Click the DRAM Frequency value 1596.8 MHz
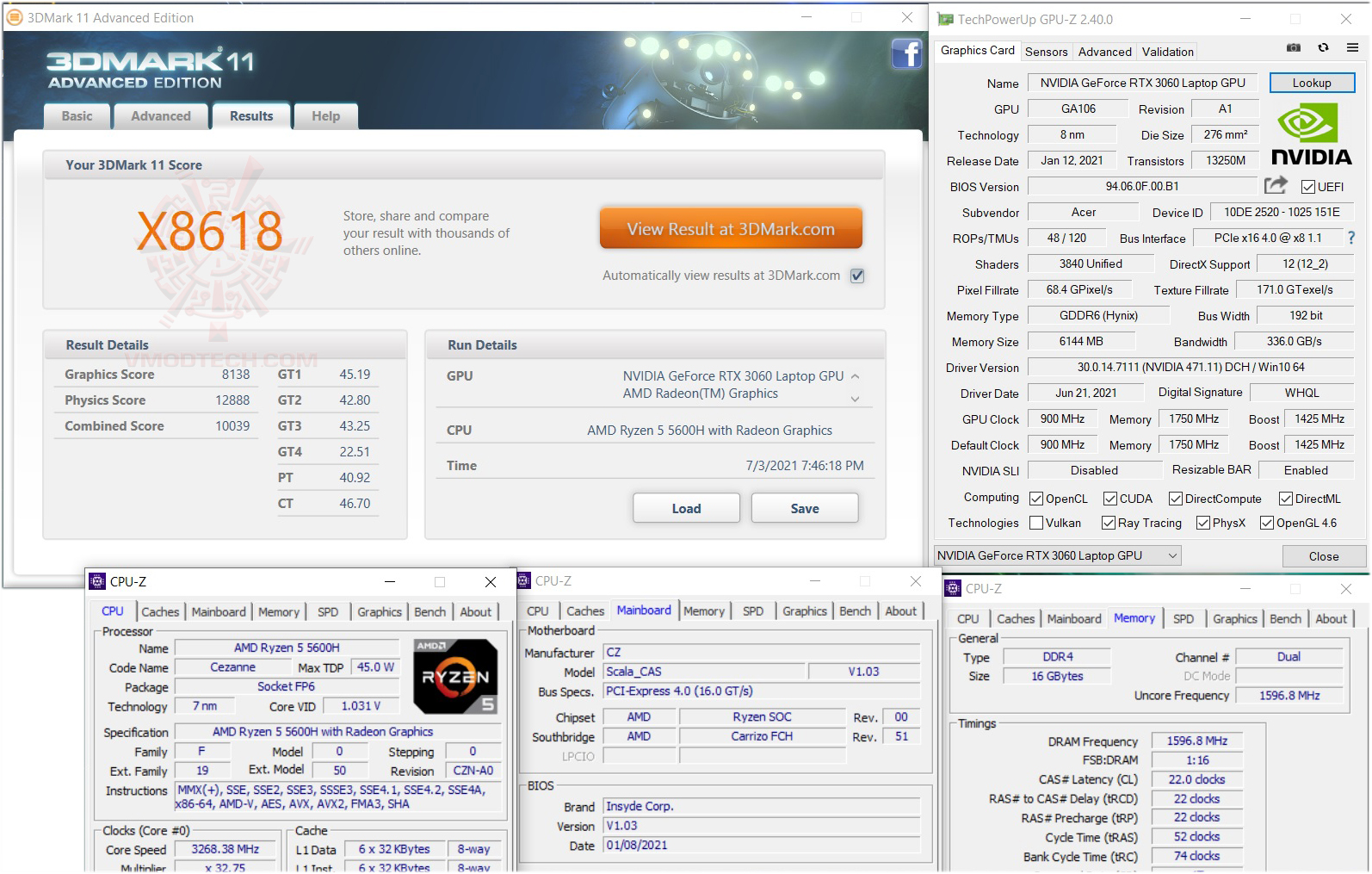This screenshot has width=1372, height=874. pos(1197,741)
